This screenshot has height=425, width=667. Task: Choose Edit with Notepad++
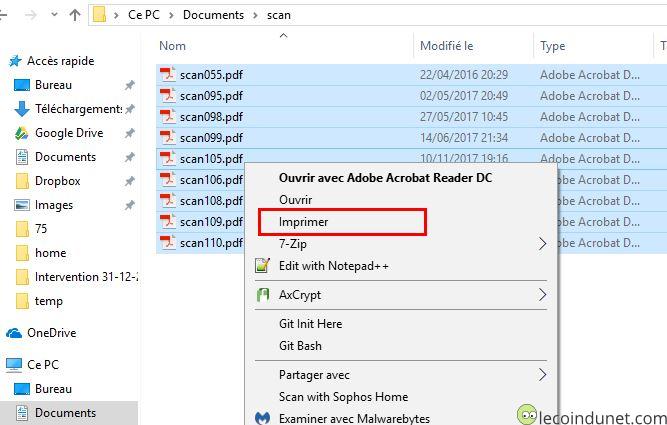point(334,266)
